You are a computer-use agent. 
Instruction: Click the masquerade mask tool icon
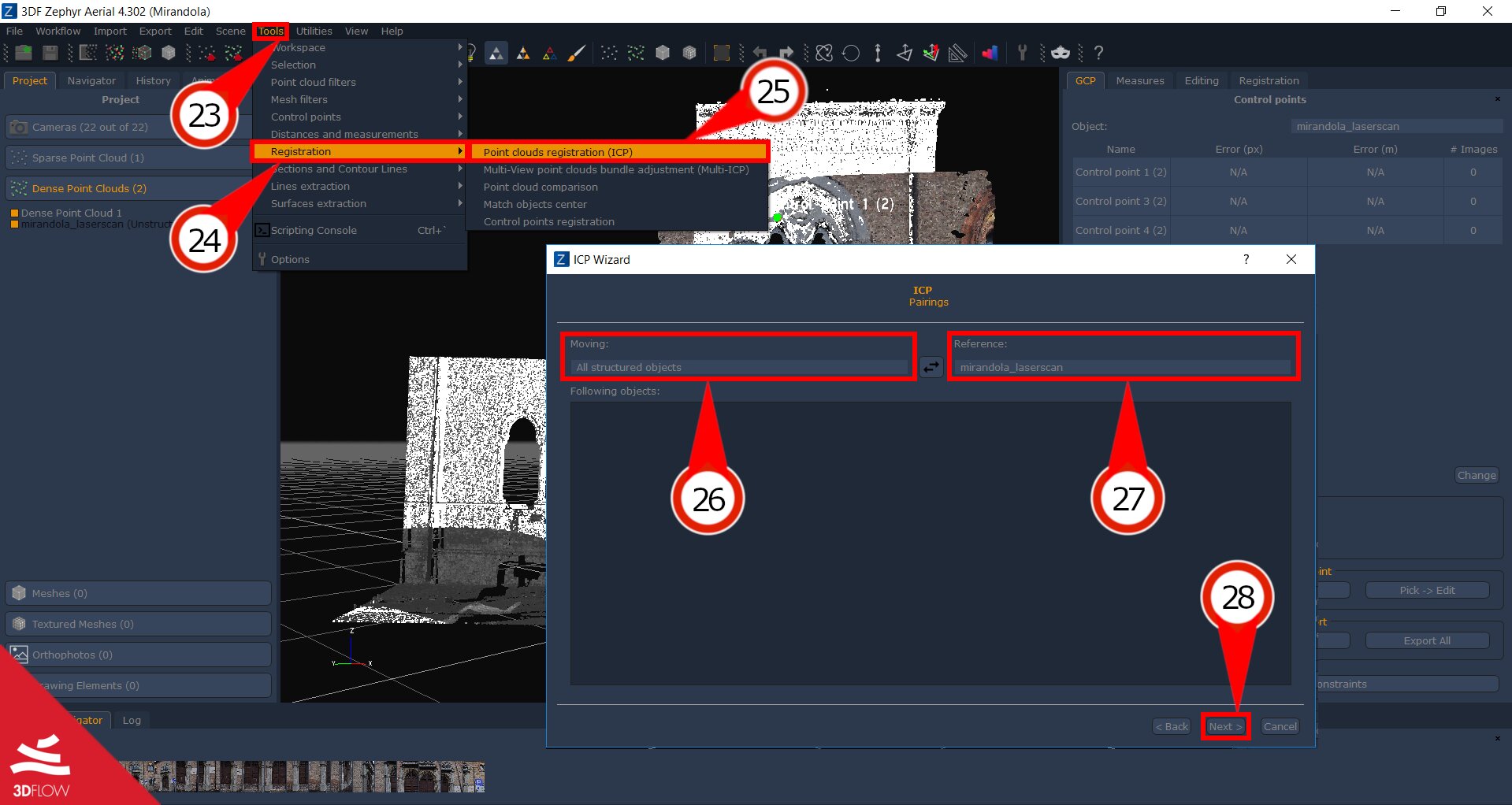point(1061,53)
